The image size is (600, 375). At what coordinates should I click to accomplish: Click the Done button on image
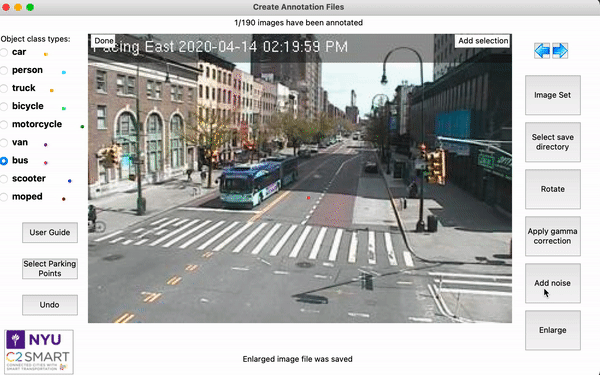coord(104,41)
